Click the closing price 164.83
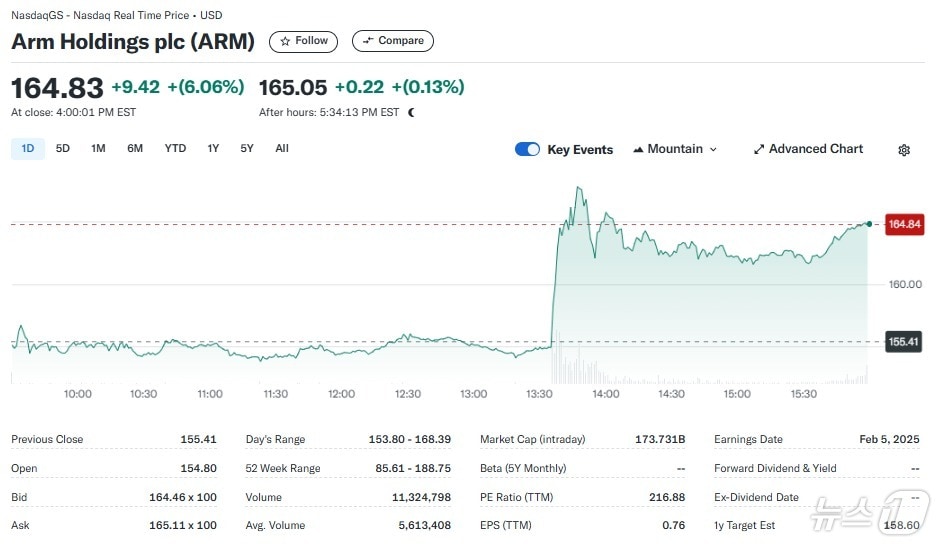 tap(58, 88)
